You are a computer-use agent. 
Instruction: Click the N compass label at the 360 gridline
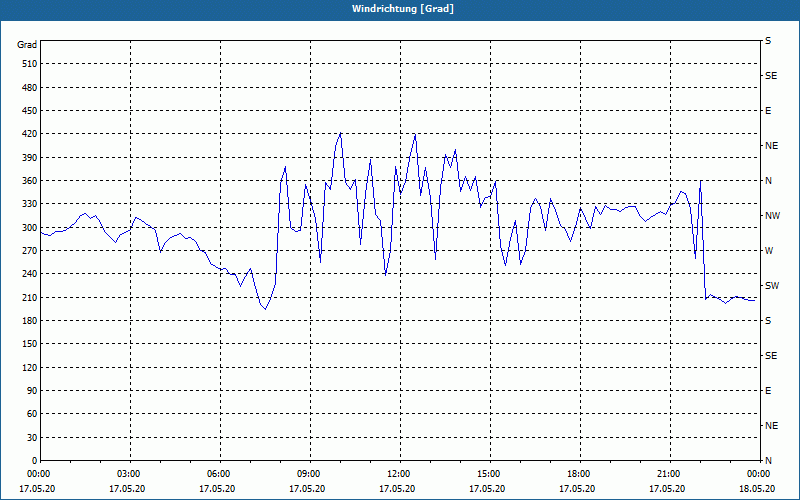(768, 181)
